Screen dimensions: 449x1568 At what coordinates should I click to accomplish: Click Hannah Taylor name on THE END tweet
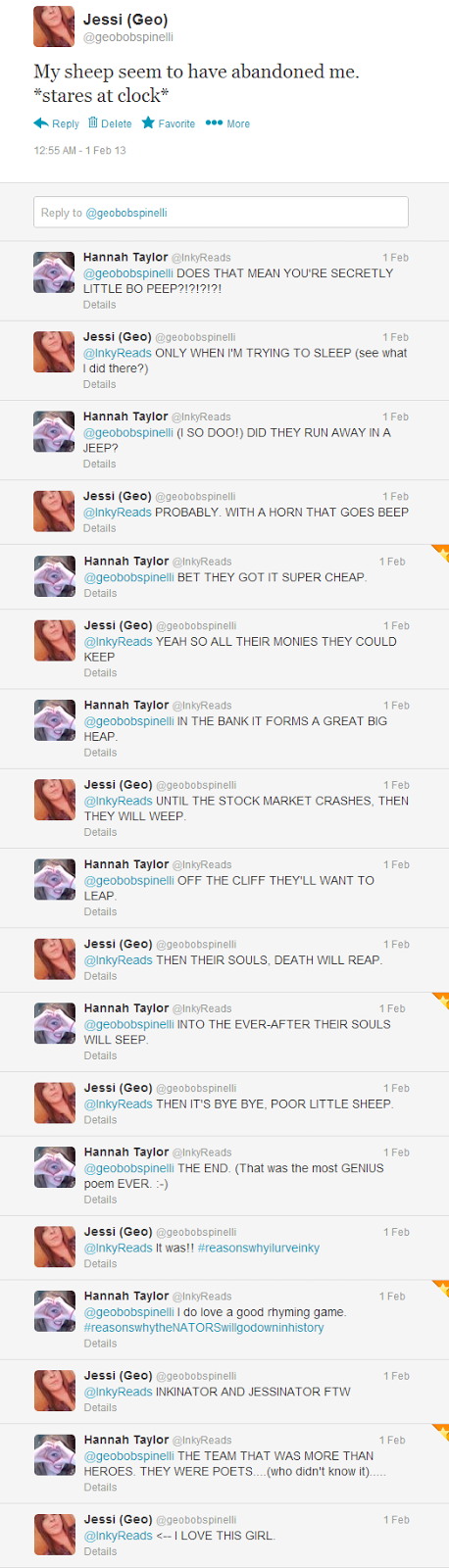[125, 1152]
